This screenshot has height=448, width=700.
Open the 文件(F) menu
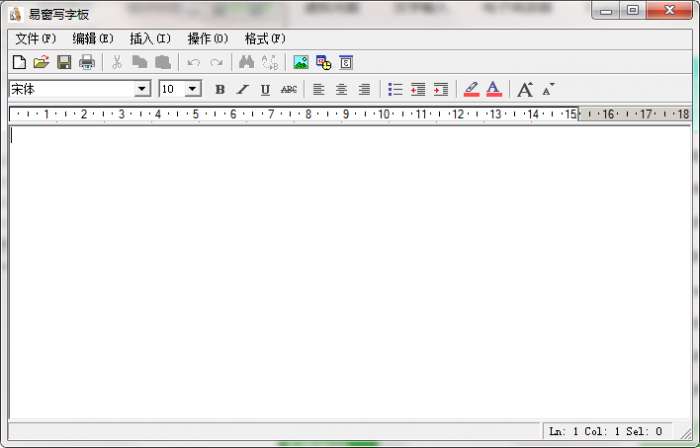tap(36, 39)
